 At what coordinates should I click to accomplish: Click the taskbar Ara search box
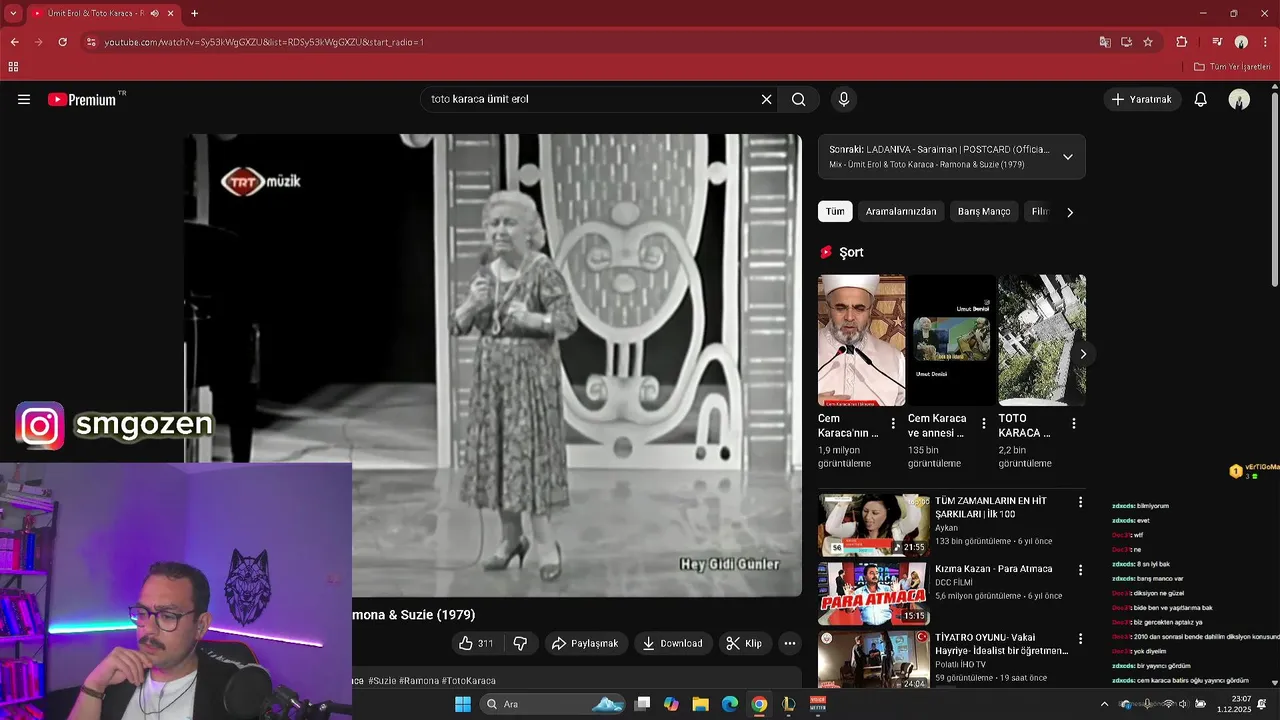[x=553, y=704]
